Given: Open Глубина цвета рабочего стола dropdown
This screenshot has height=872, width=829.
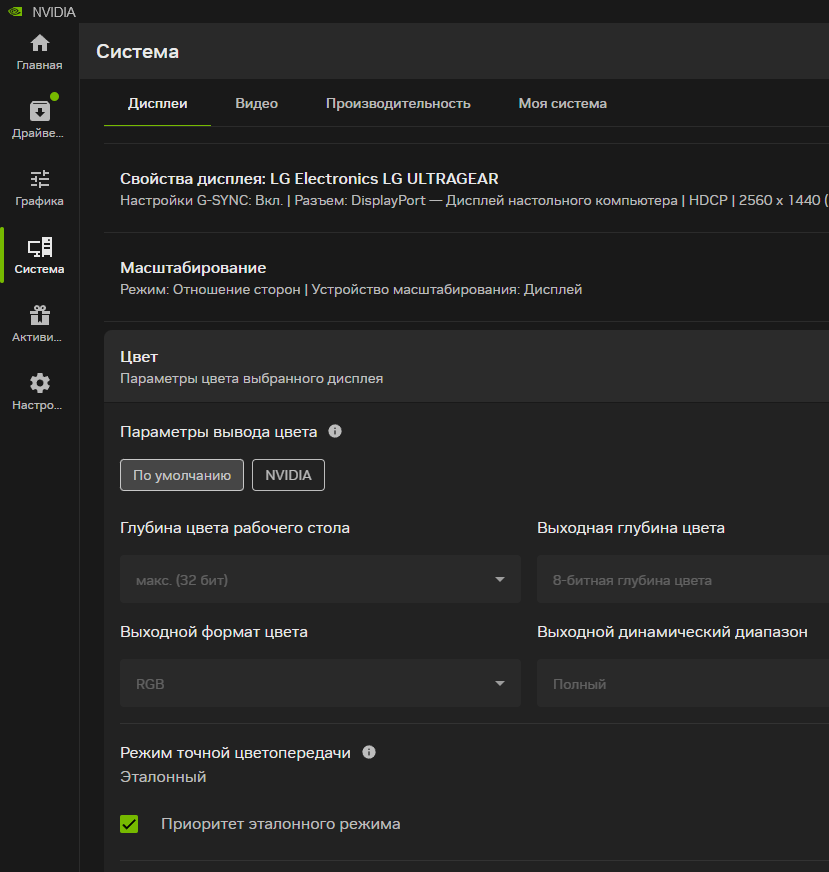Looking at the screenshot, I should click(x=320, y=580).
